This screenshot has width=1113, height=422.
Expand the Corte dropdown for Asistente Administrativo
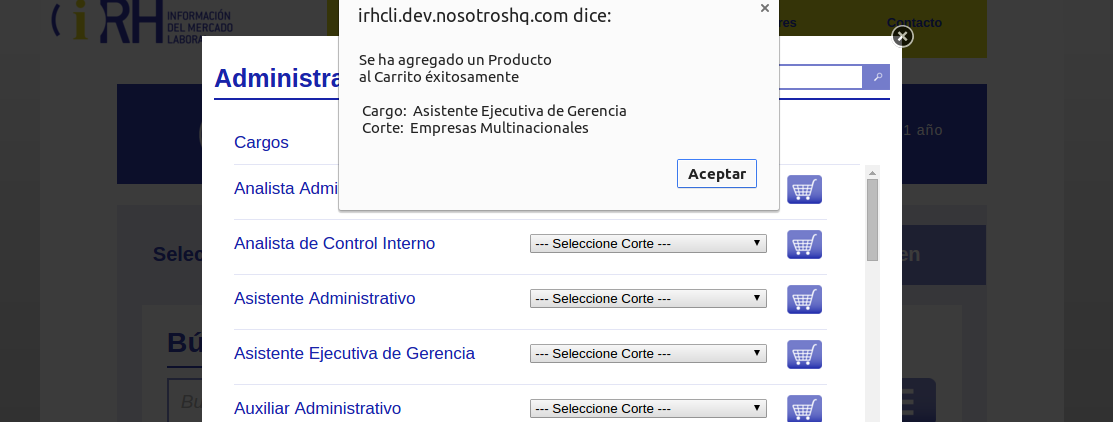click(648, 299)
